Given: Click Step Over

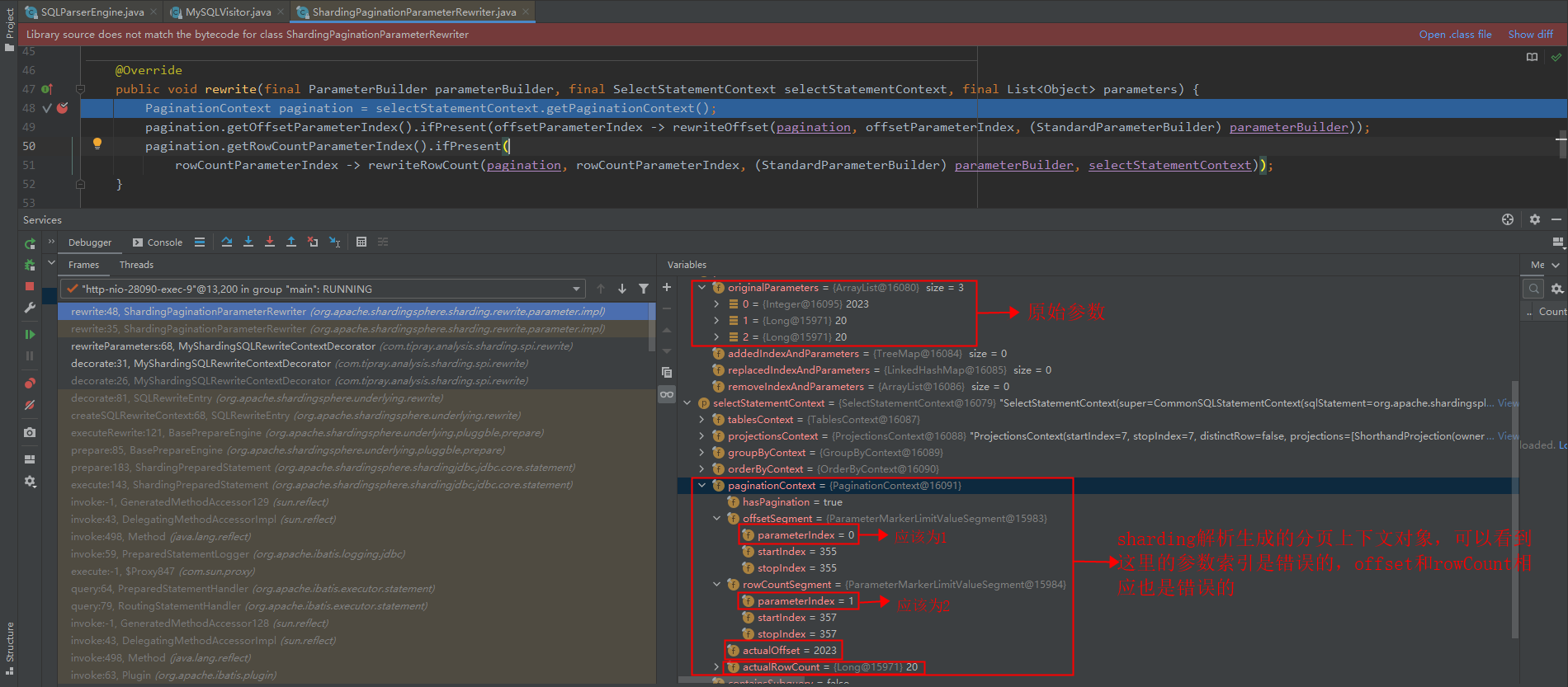Looking at the screenshot, I should (227, 242).
